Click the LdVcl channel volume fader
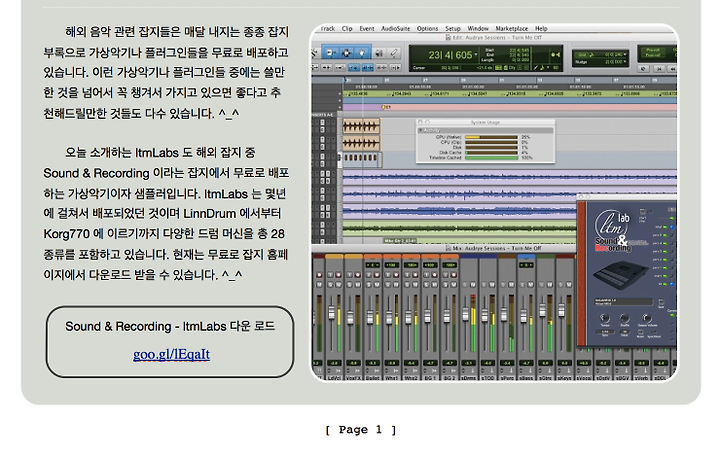The width and height of the screenshot is (720, 454). point(332,313)
